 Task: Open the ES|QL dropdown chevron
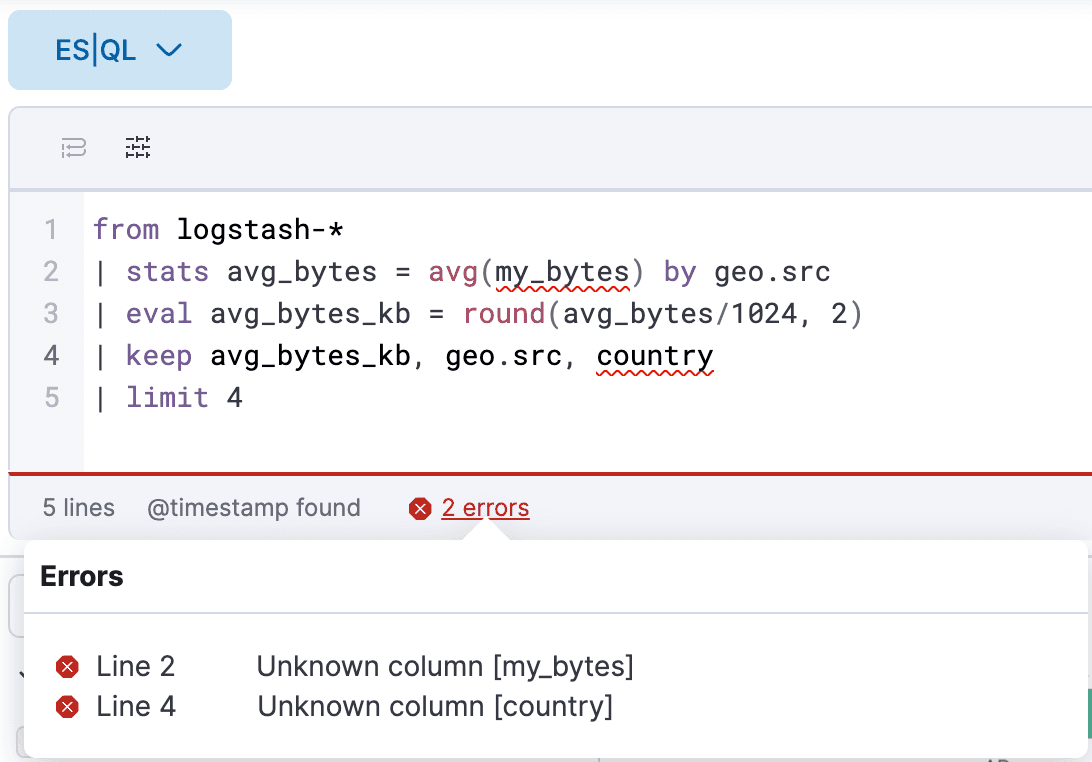pyautogui.click(x=168, y=49)
